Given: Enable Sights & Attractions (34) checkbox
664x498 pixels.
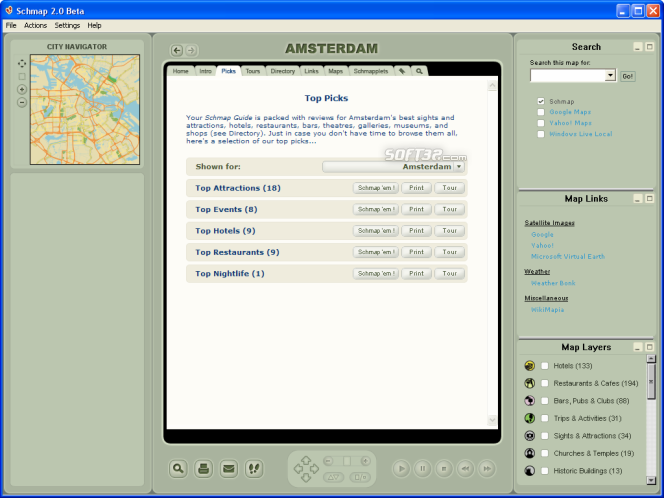Looking at the screenshot, I should 545,436.
